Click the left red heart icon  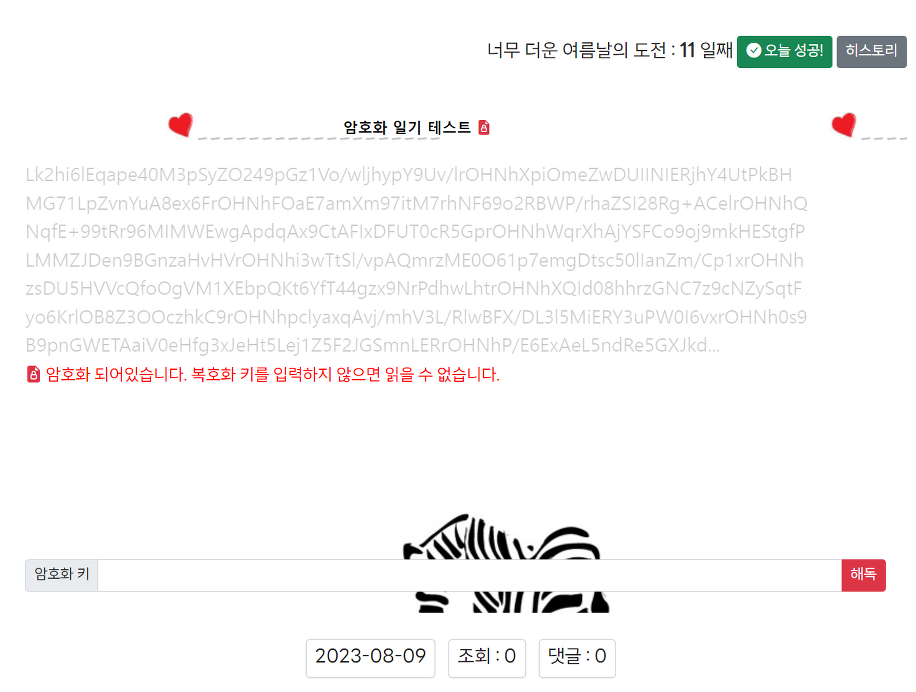click(181, 124)
